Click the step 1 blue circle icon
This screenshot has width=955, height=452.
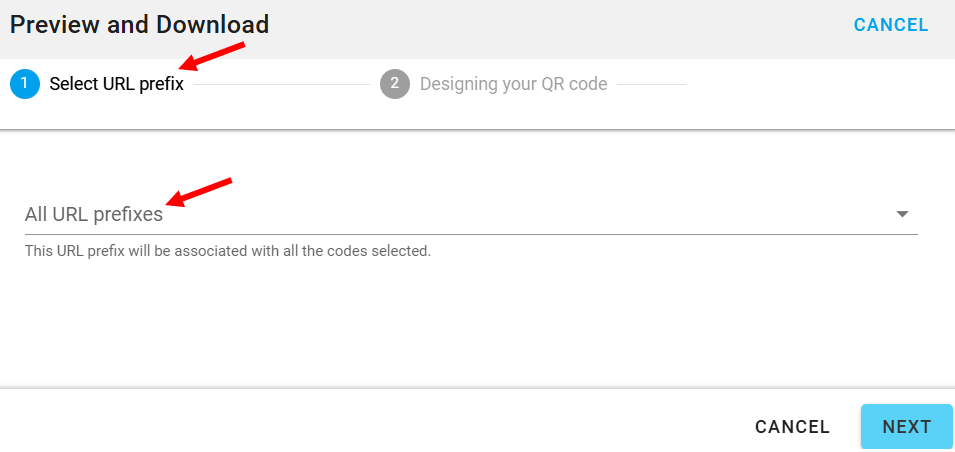point(25,84)
